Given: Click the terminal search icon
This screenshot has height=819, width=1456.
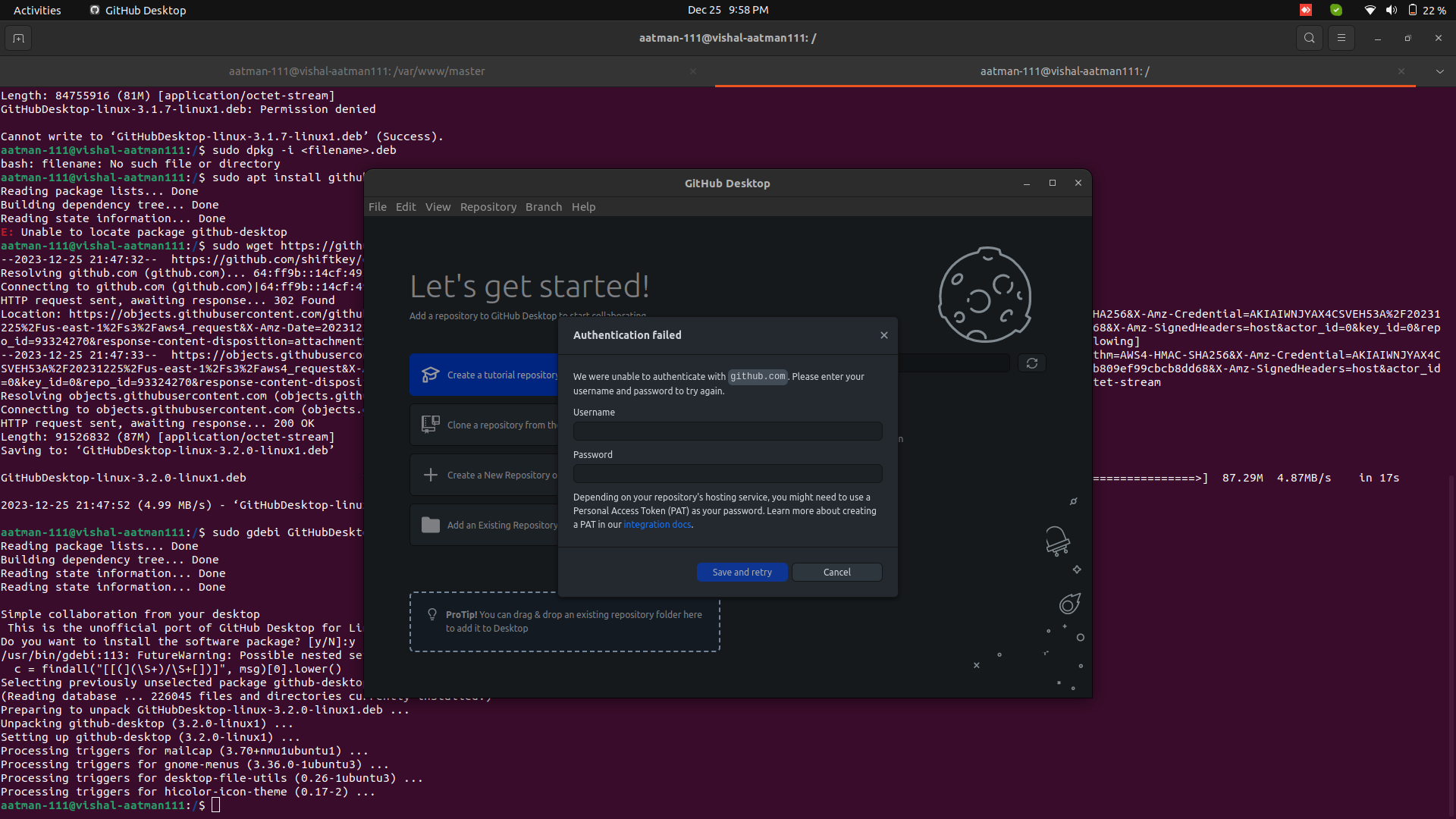Looking at the screenshot, I should [x=1309, y=38].
